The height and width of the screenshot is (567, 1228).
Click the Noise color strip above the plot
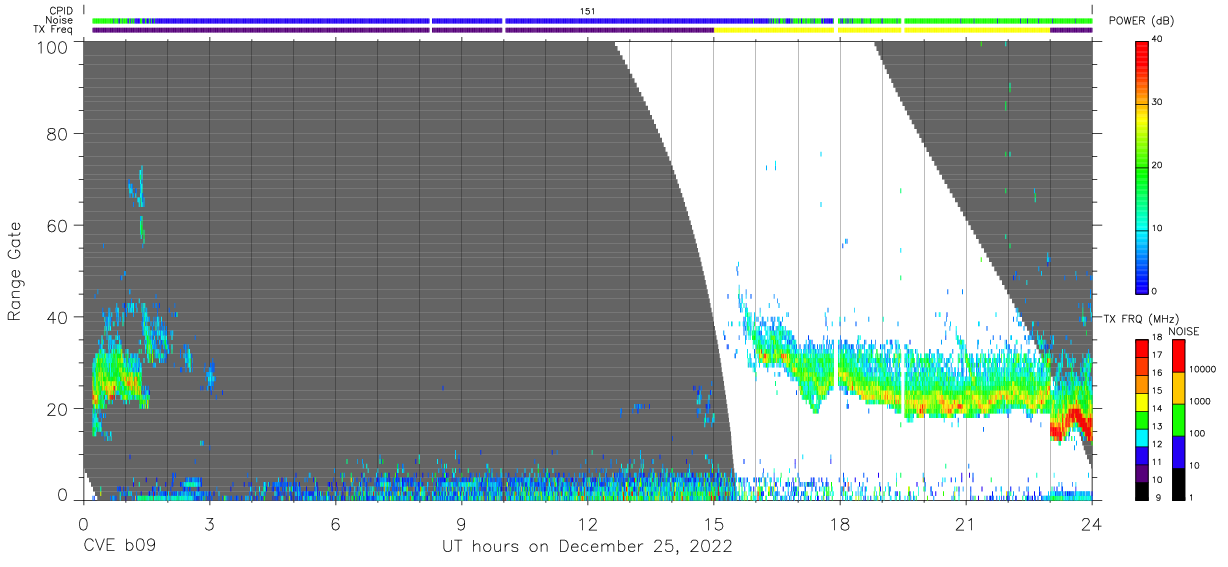(592, 20)
